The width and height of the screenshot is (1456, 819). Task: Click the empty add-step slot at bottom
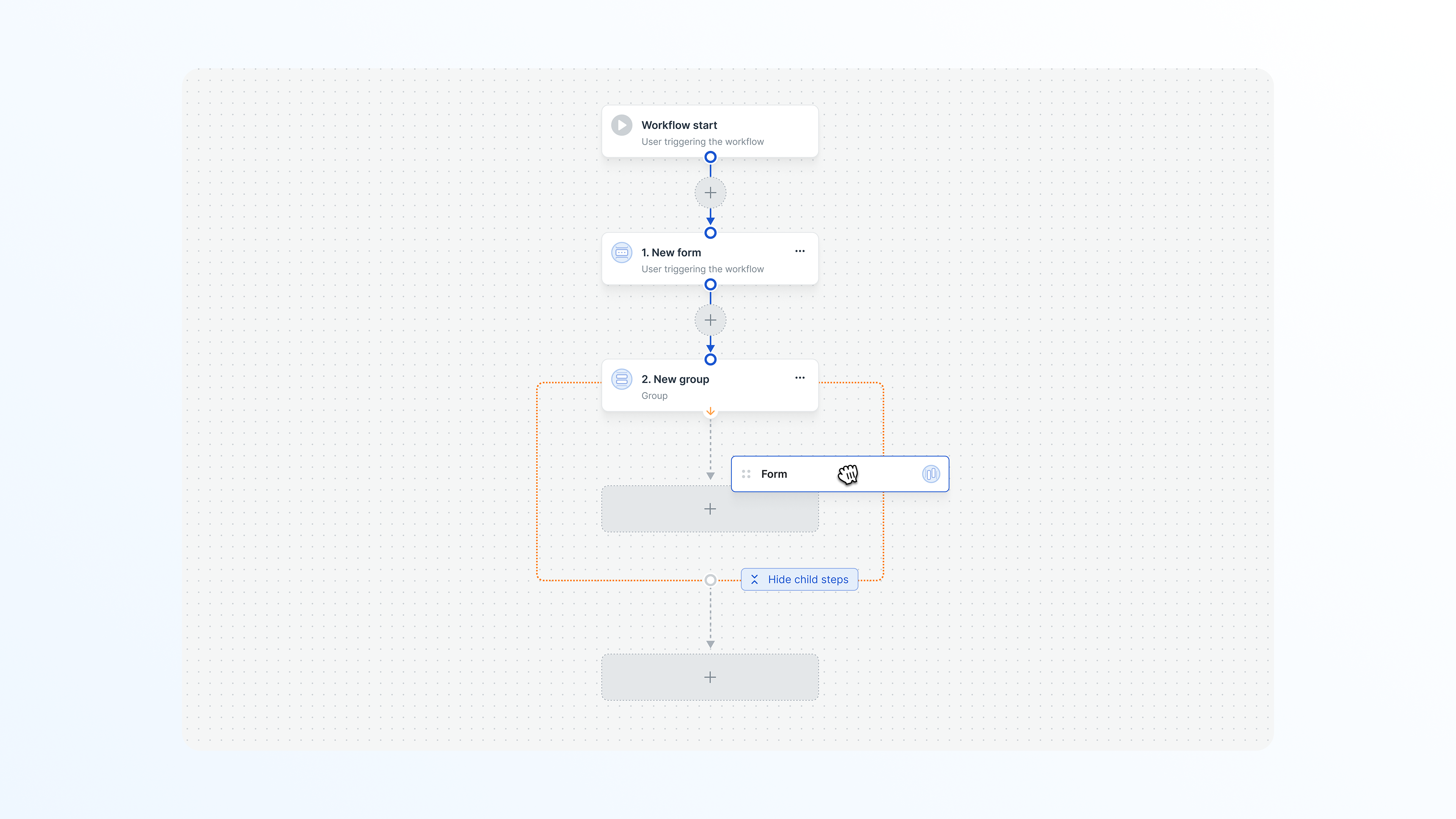pyautogui.click(x=709, y=677)
